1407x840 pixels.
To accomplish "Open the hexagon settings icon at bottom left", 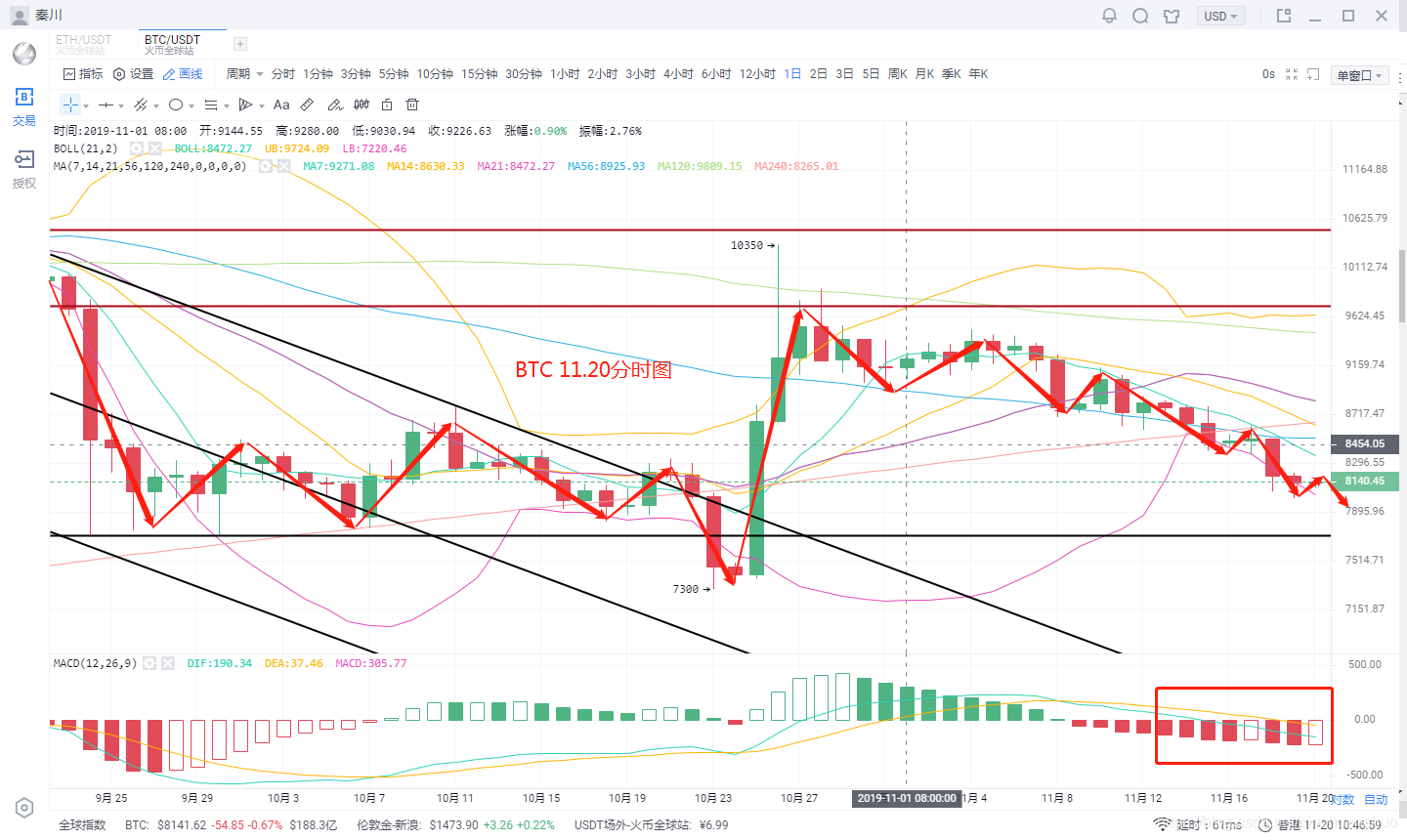I will [24, 808].
